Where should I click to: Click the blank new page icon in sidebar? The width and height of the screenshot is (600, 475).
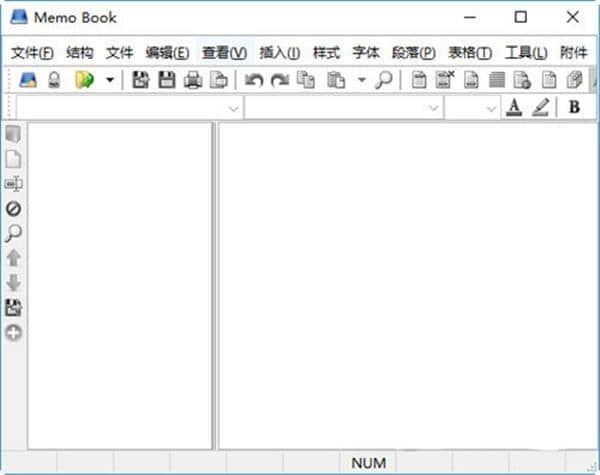[x=13, y=159]
